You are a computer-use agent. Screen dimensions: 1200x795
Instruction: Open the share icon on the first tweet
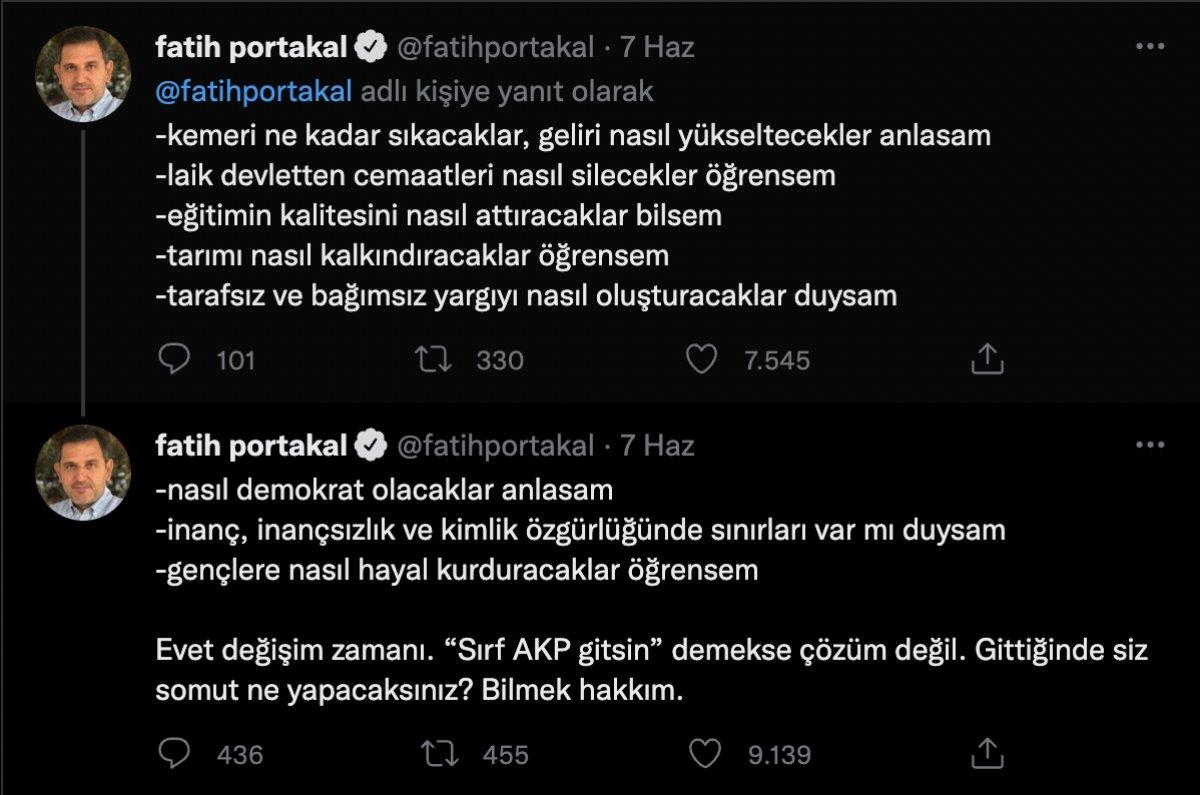pyautogui.click(x=990, y=356)
